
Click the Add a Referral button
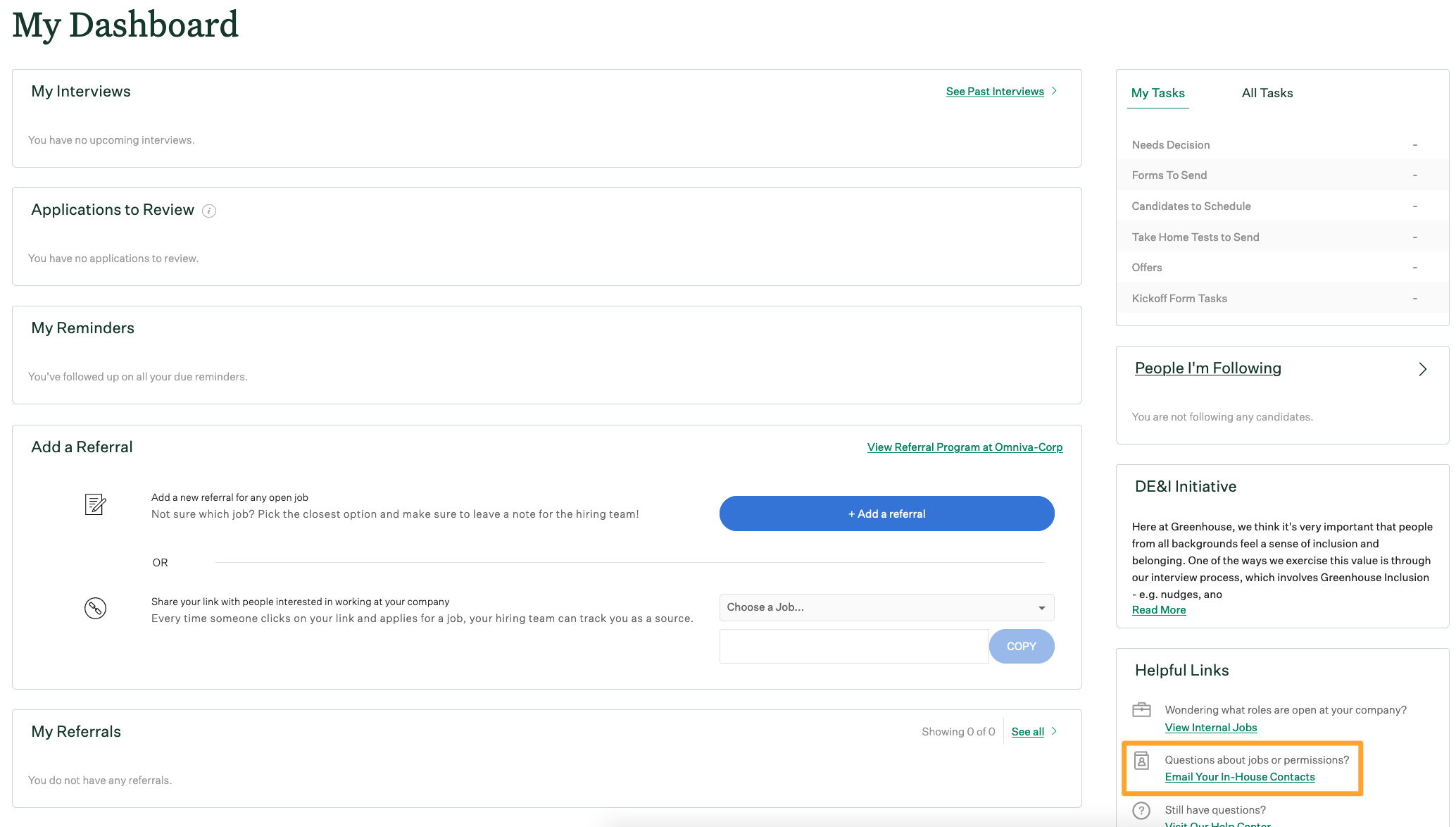click(x=886, y=513)
